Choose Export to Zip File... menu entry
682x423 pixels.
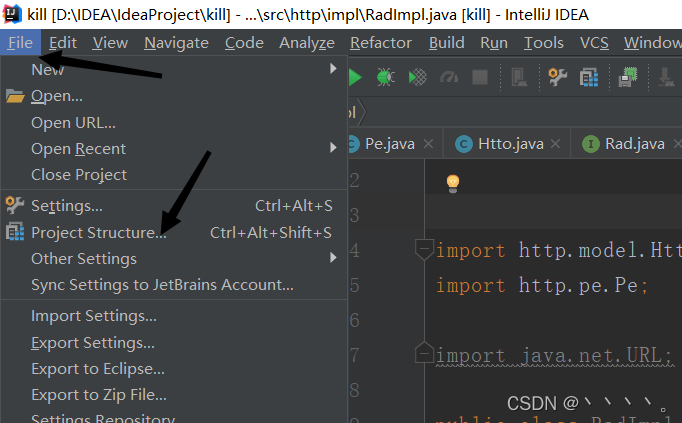(x=174, y=395)
